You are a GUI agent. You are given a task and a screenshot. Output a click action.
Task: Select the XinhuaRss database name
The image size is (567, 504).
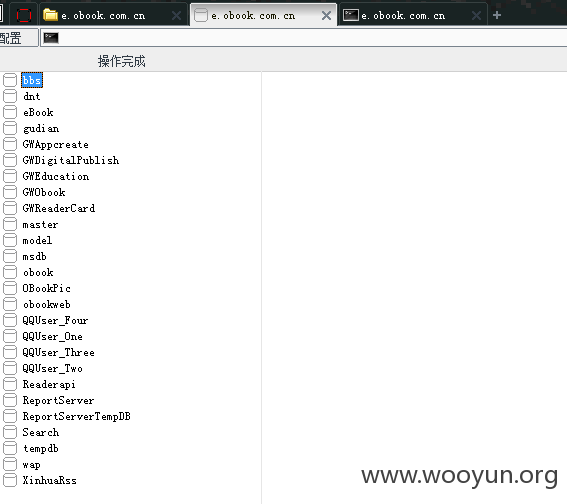pyautogui.click(x=50, y=480)
